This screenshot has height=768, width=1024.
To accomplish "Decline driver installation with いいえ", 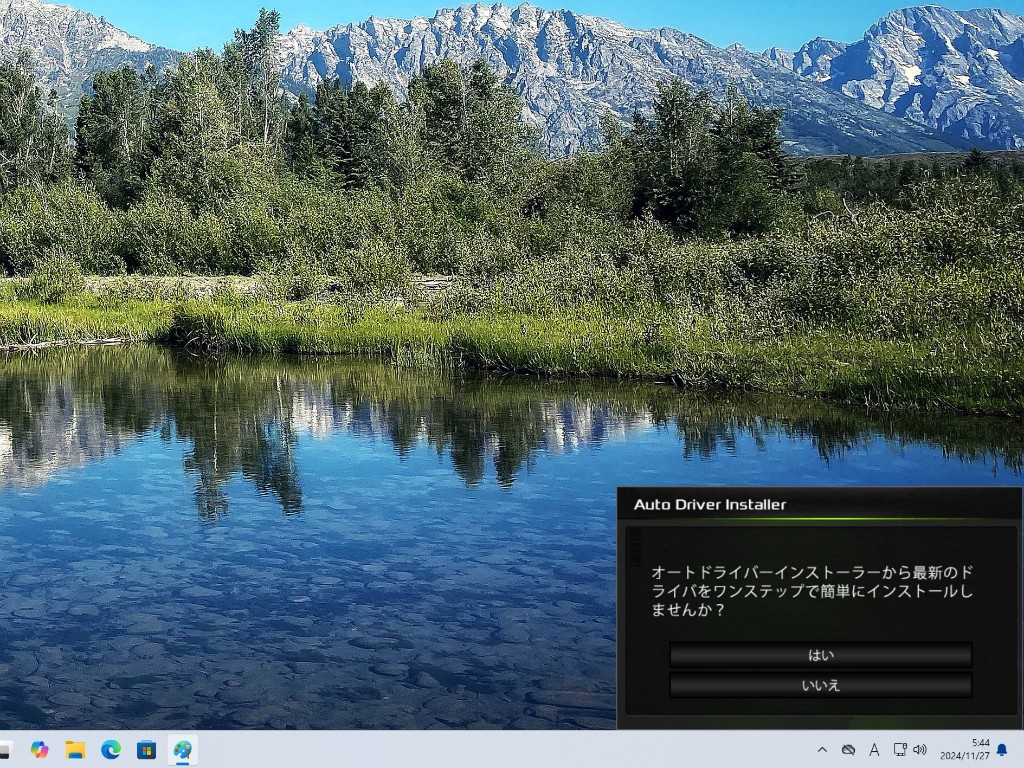I will pyautogui.click(x=820, y=685).
